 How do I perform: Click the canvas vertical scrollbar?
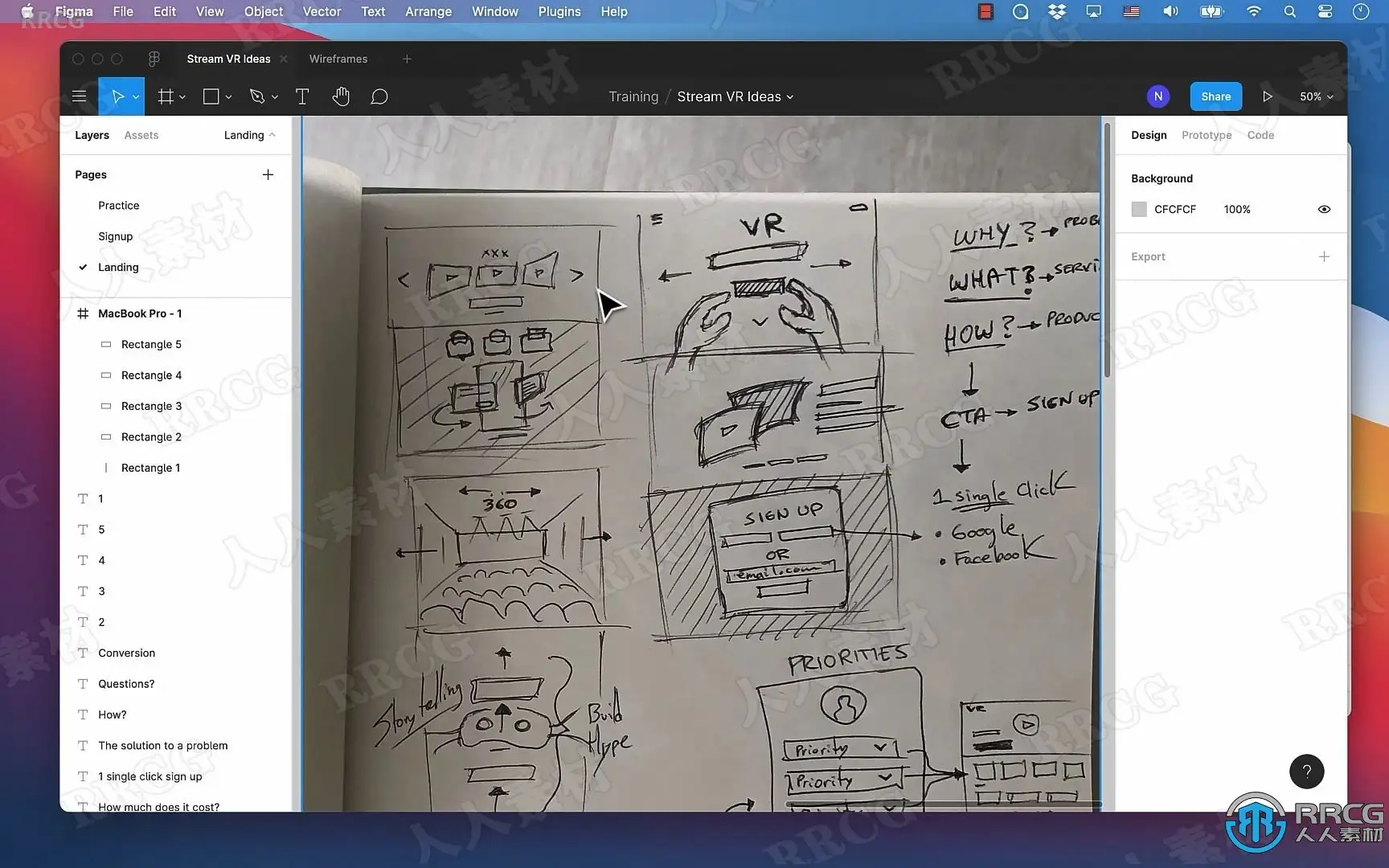[x=1107, y=249]
